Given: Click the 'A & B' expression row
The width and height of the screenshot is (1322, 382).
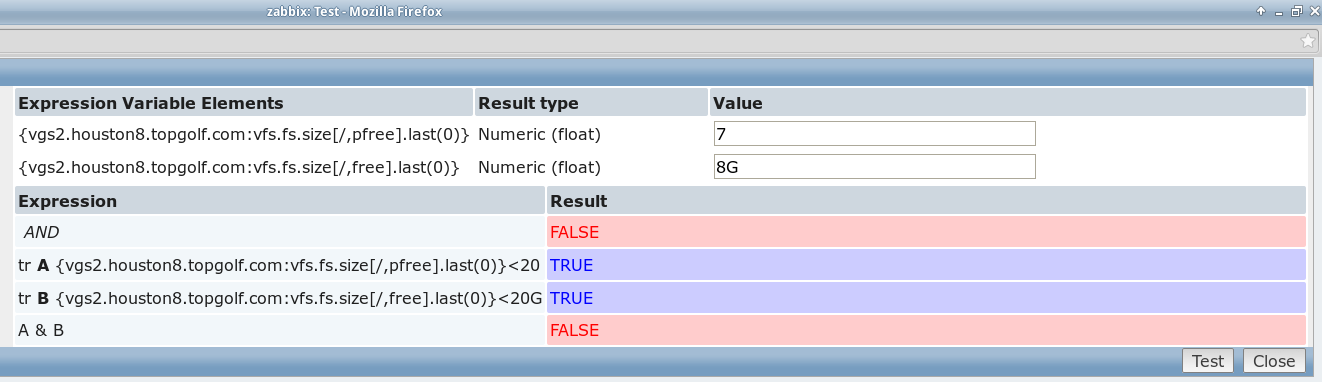Looking at the screenshot, I should pos(280,330).
